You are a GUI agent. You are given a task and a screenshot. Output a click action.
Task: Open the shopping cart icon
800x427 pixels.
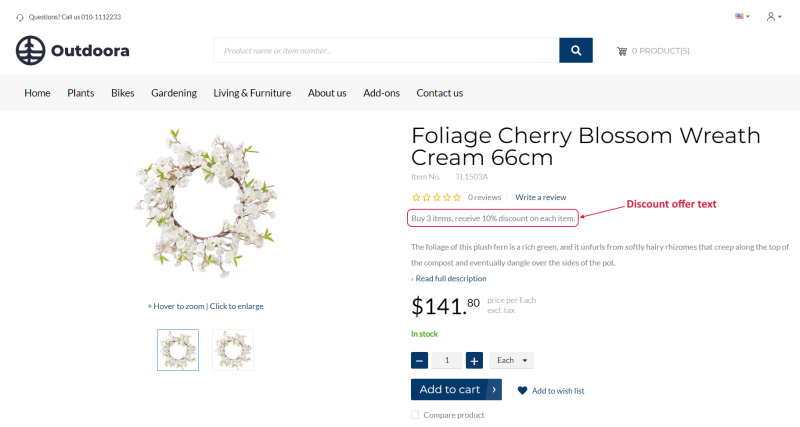(622, 51)
